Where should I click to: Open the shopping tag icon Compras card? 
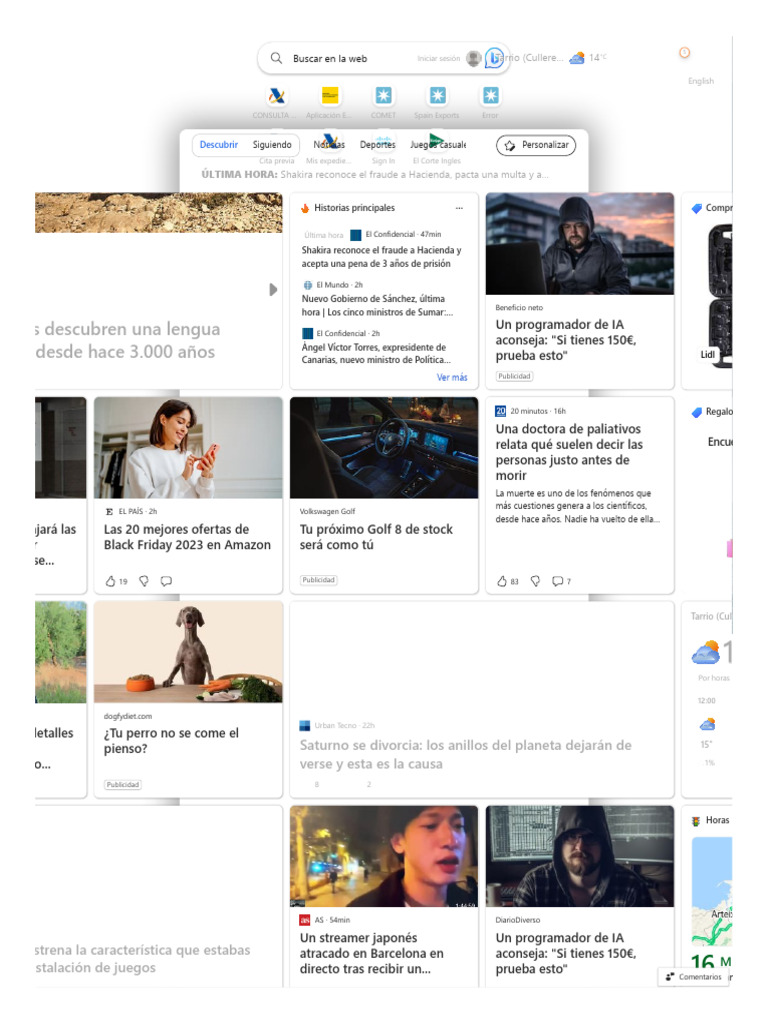tap(696, 208)
